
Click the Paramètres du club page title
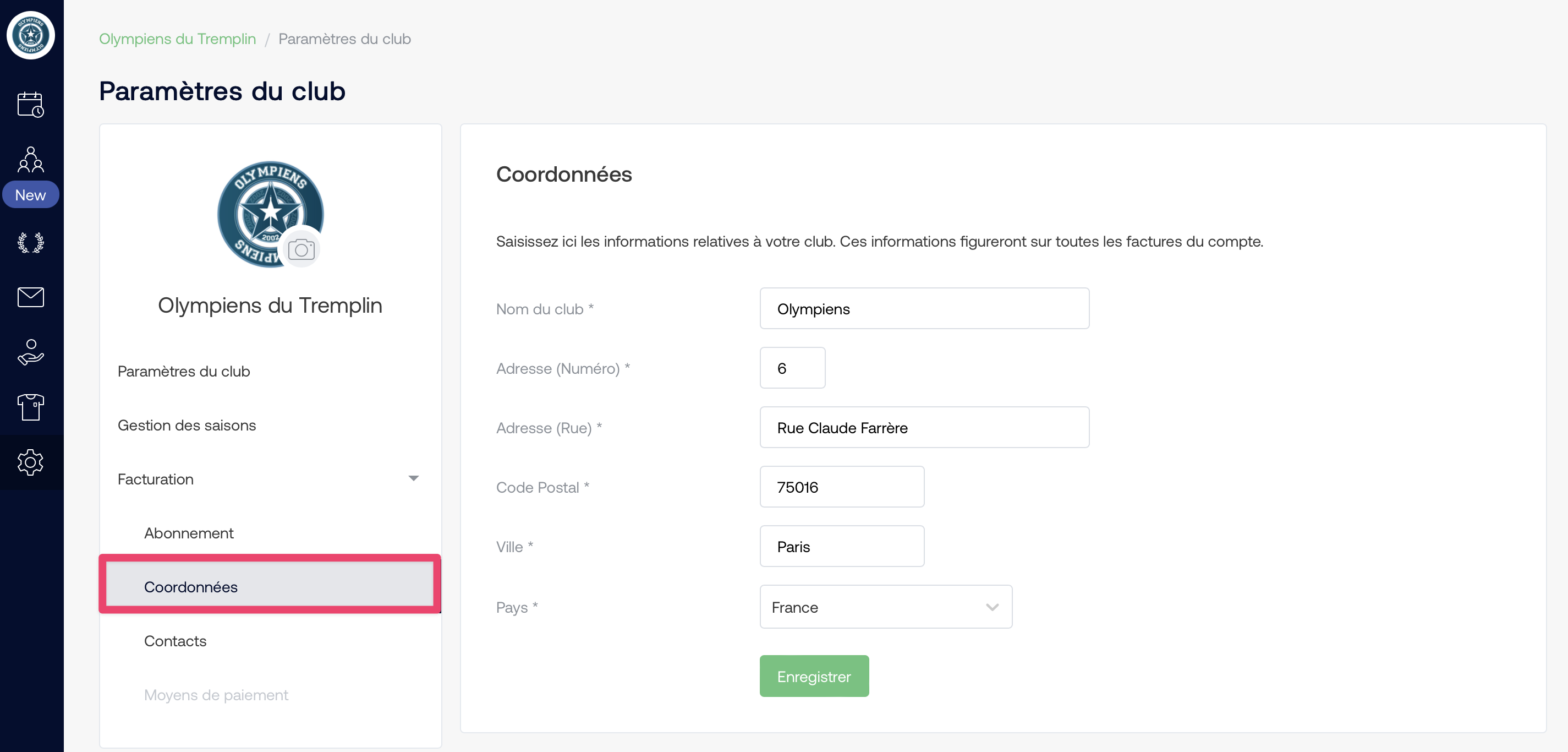(222, 91)
